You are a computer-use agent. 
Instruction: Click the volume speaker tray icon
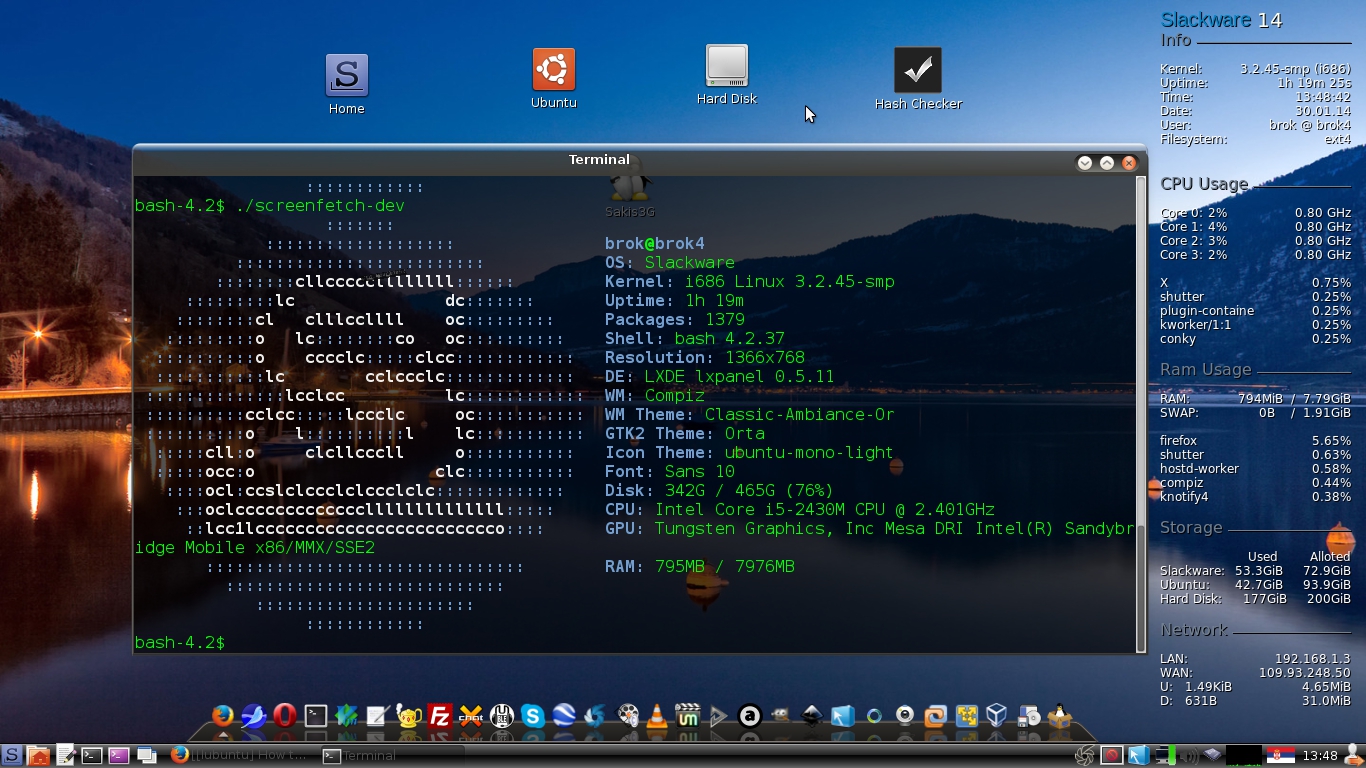click(1190, 755)
